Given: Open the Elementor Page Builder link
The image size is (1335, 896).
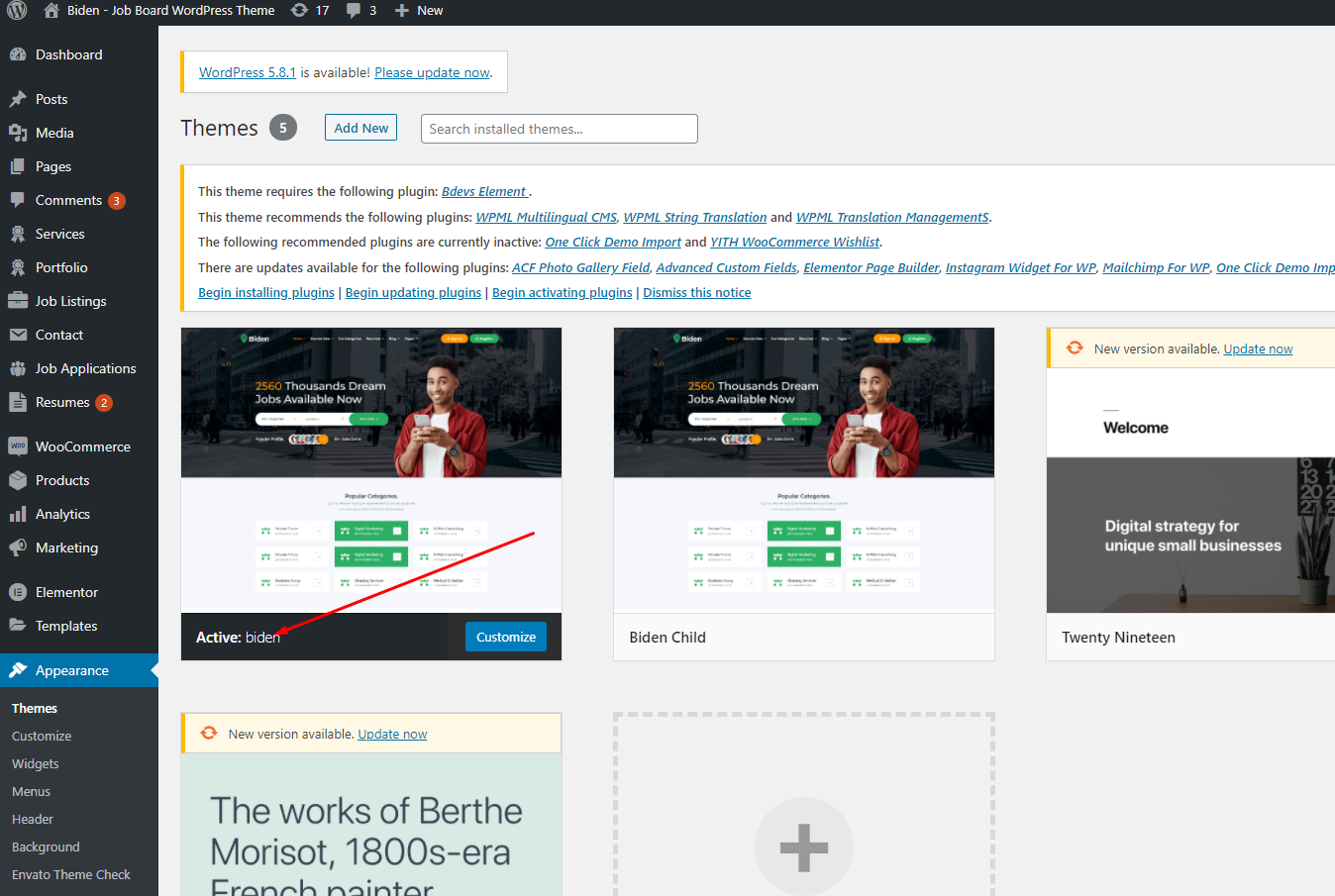Looking at the screenshot, I should tap(872, 267).
